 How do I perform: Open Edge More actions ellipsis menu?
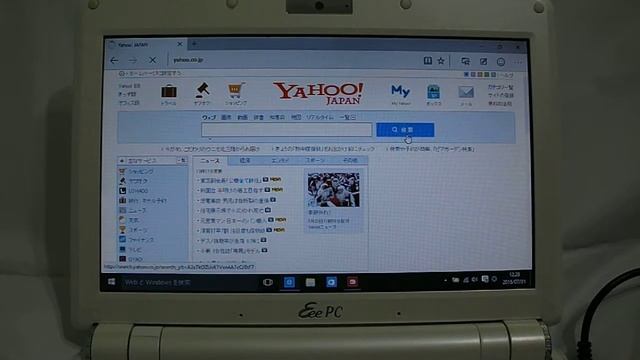pyautogui.click(x=518, y=62)
